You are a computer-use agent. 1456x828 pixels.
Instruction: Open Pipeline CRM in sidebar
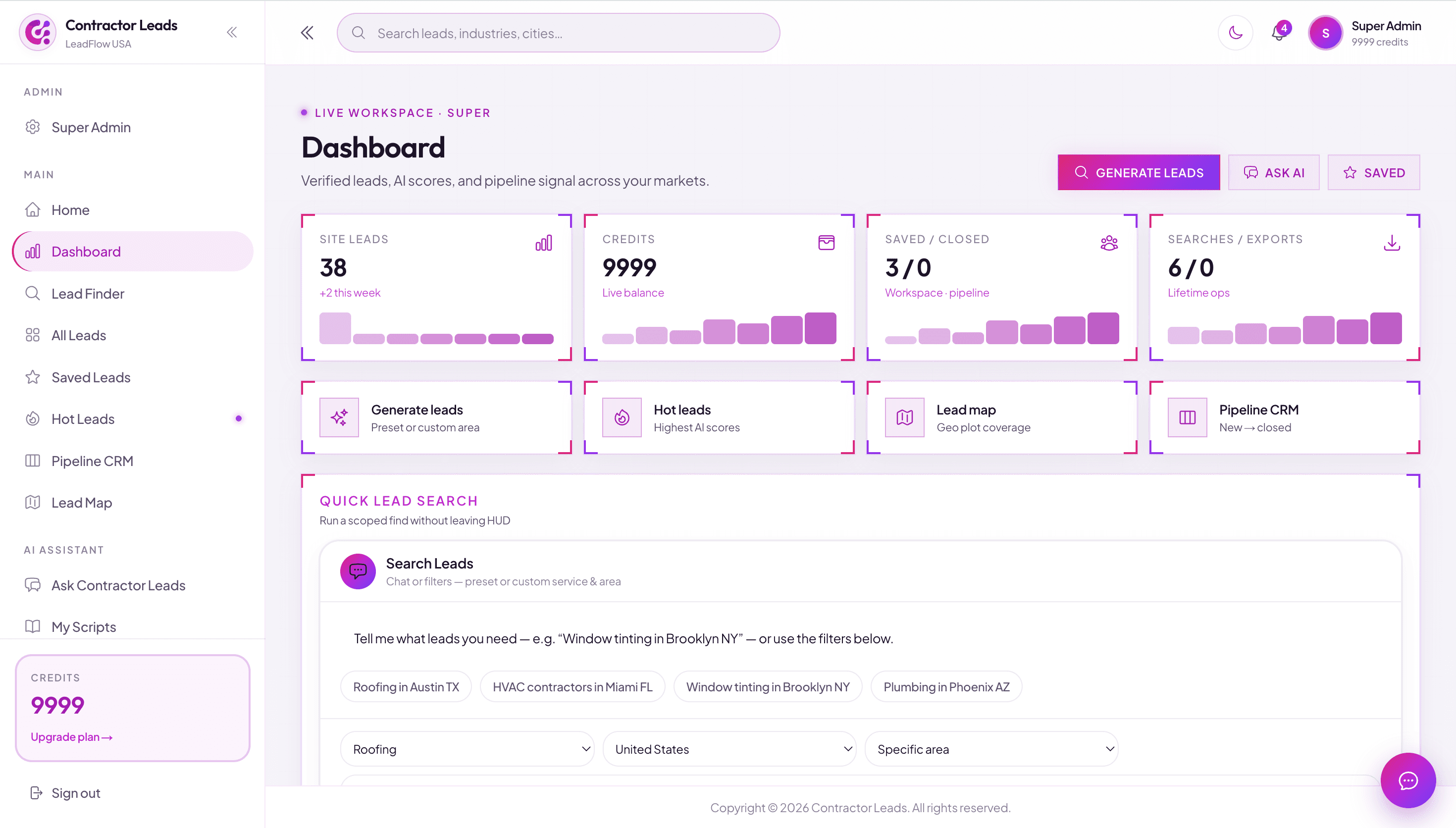pyautogui.click(x=132, y=461)
